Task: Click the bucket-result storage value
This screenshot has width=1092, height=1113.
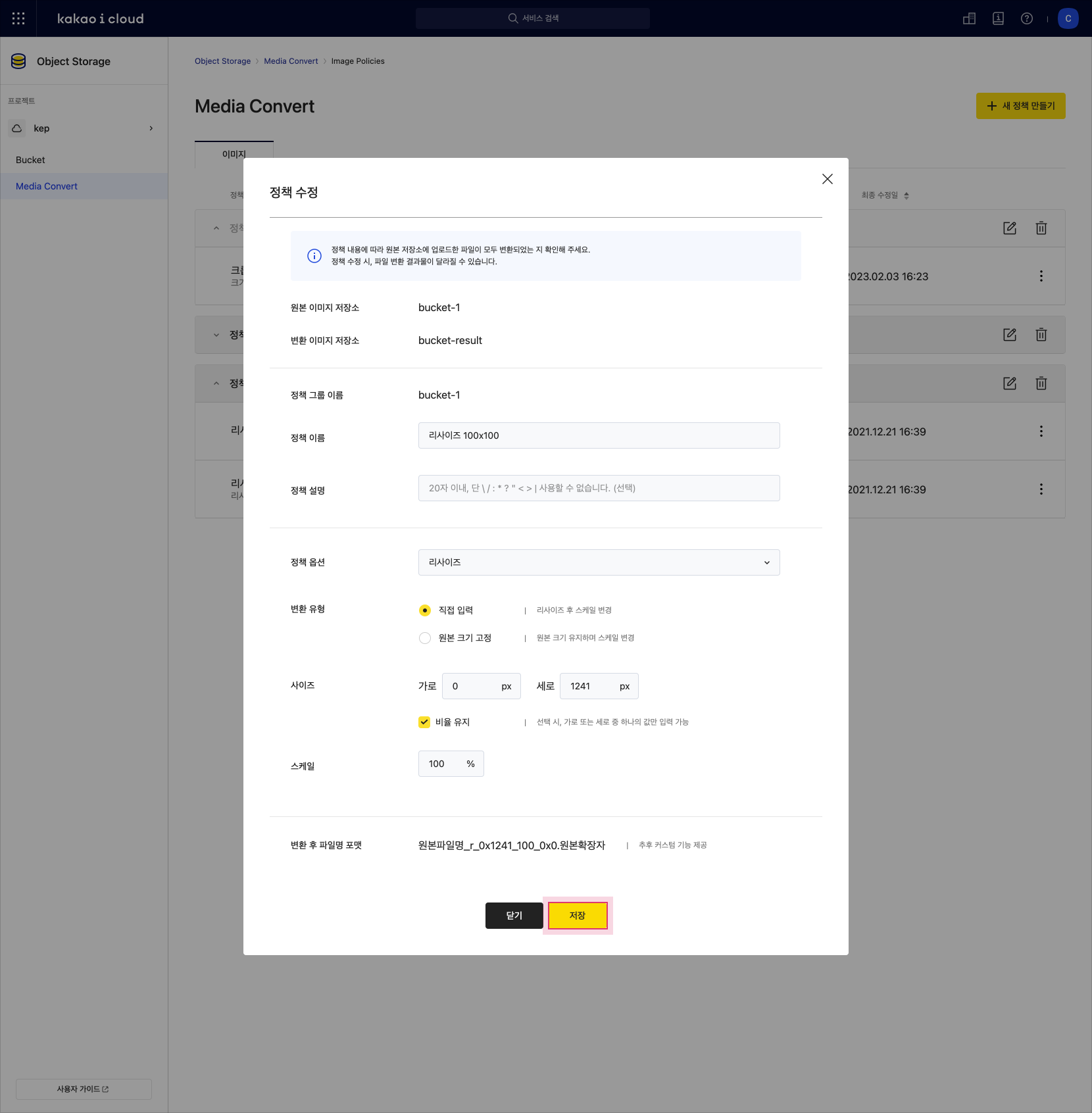Action: 450,341
